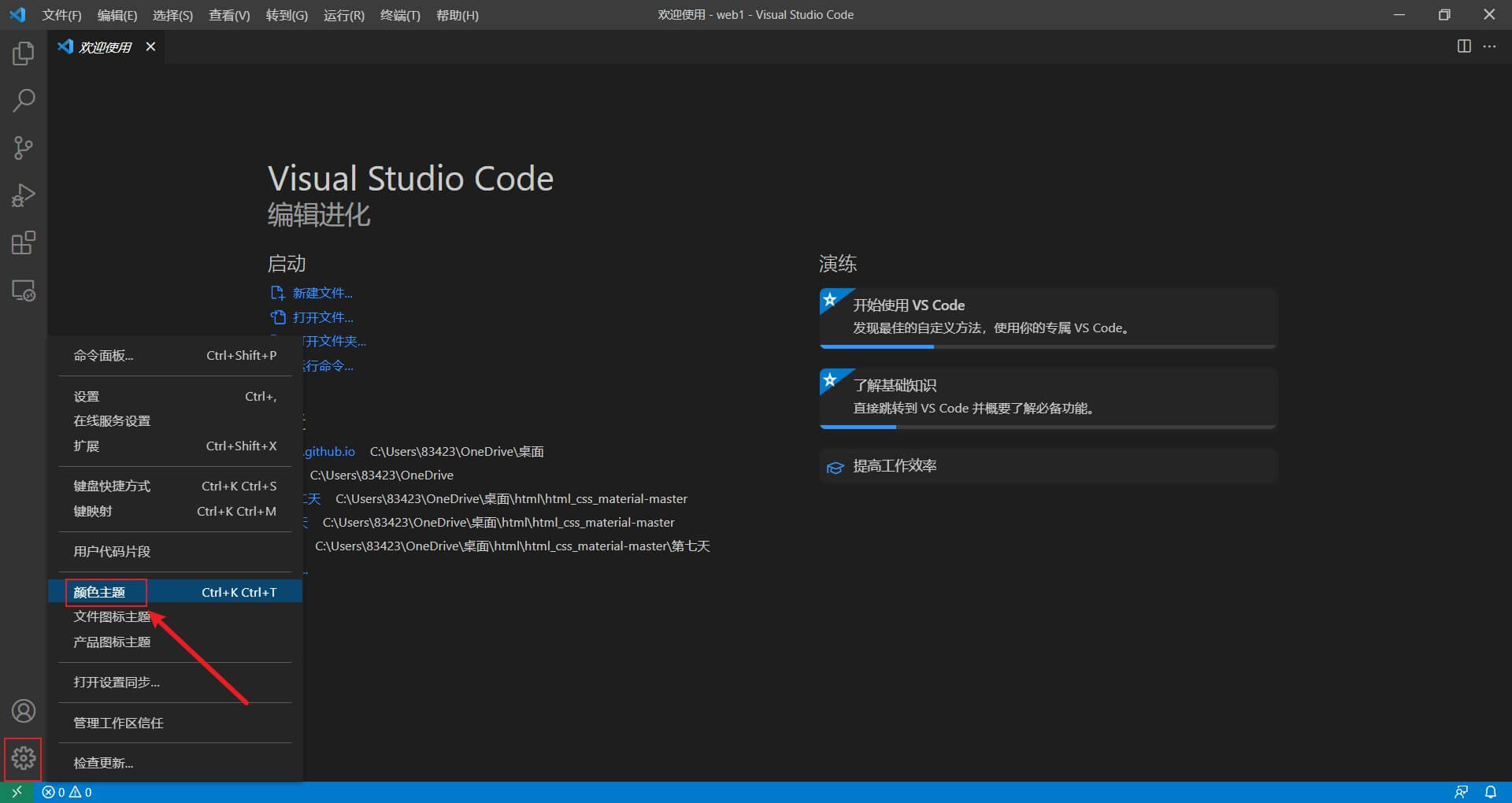Open the editor More Actions ellipsis
Screen dimensions: 1512x803
(x=1489, y=46)
